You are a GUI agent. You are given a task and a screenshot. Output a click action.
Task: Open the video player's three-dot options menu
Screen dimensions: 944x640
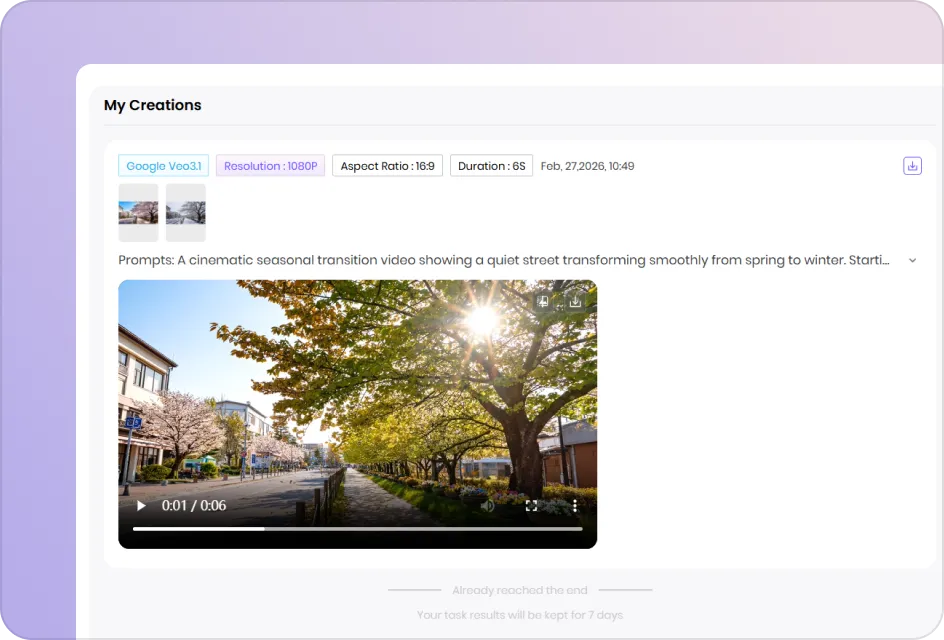coord(575,506)
